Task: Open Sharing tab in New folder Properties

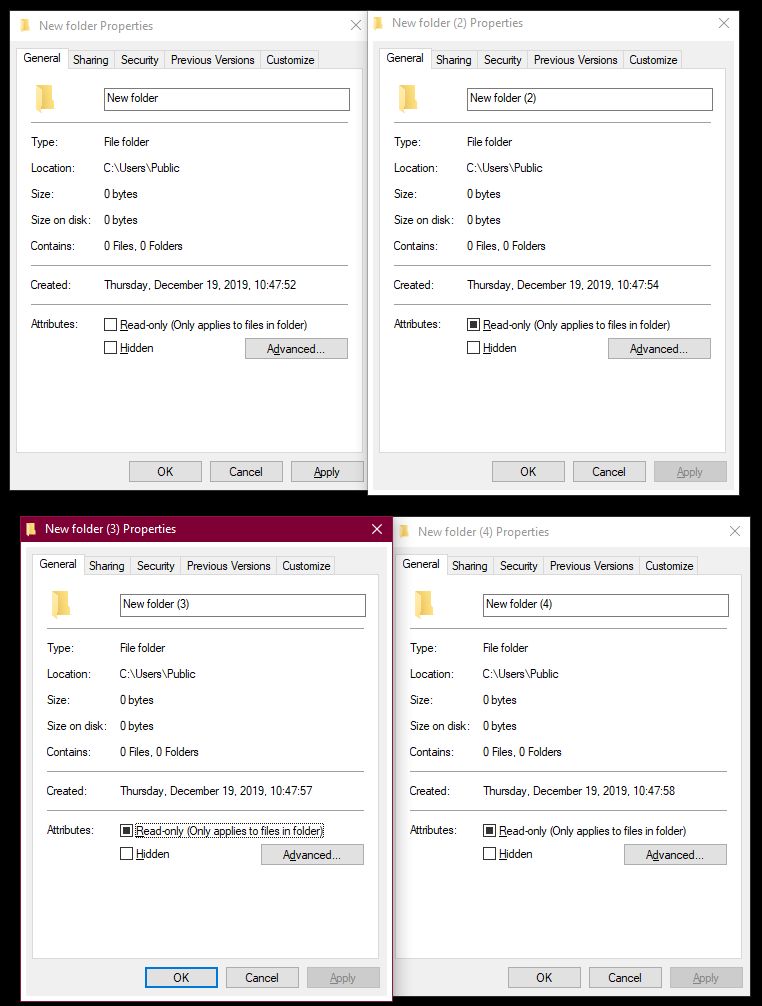Action: pos(90,60)
